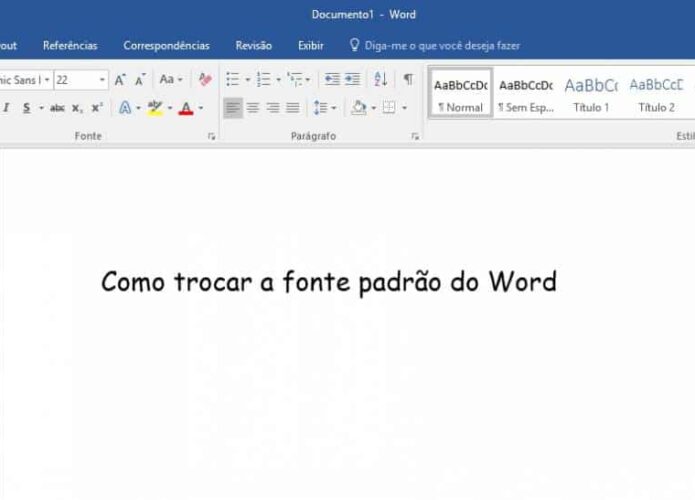Sort text with the A-Z sort button
The width and height of the screenshot is (695, 500).
click(380, 80)
